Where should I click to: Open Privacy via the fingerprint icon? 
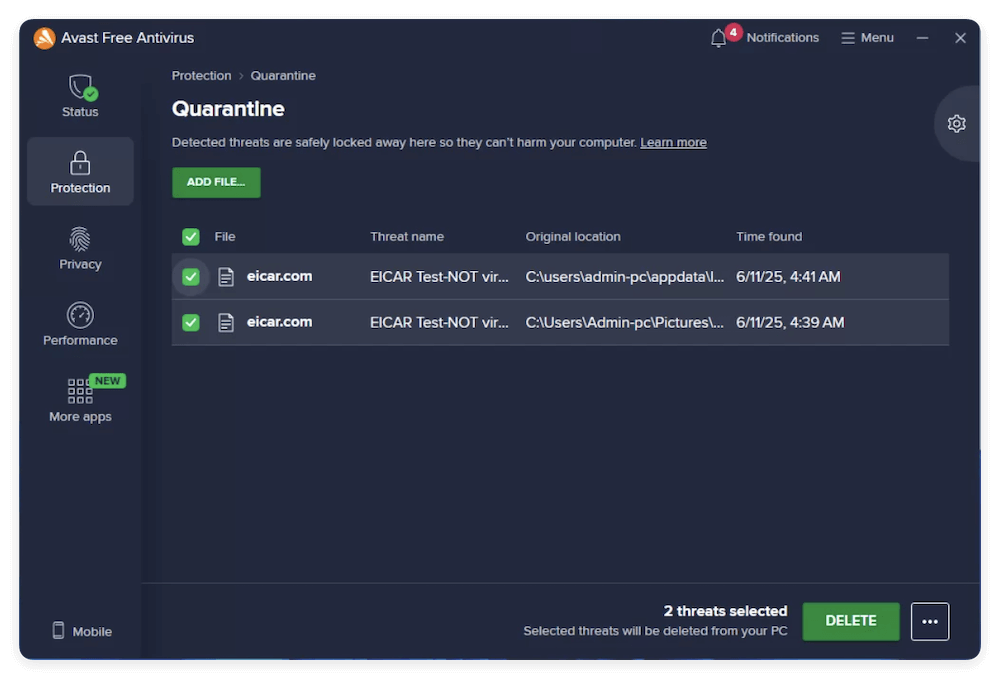coord(80,240)
